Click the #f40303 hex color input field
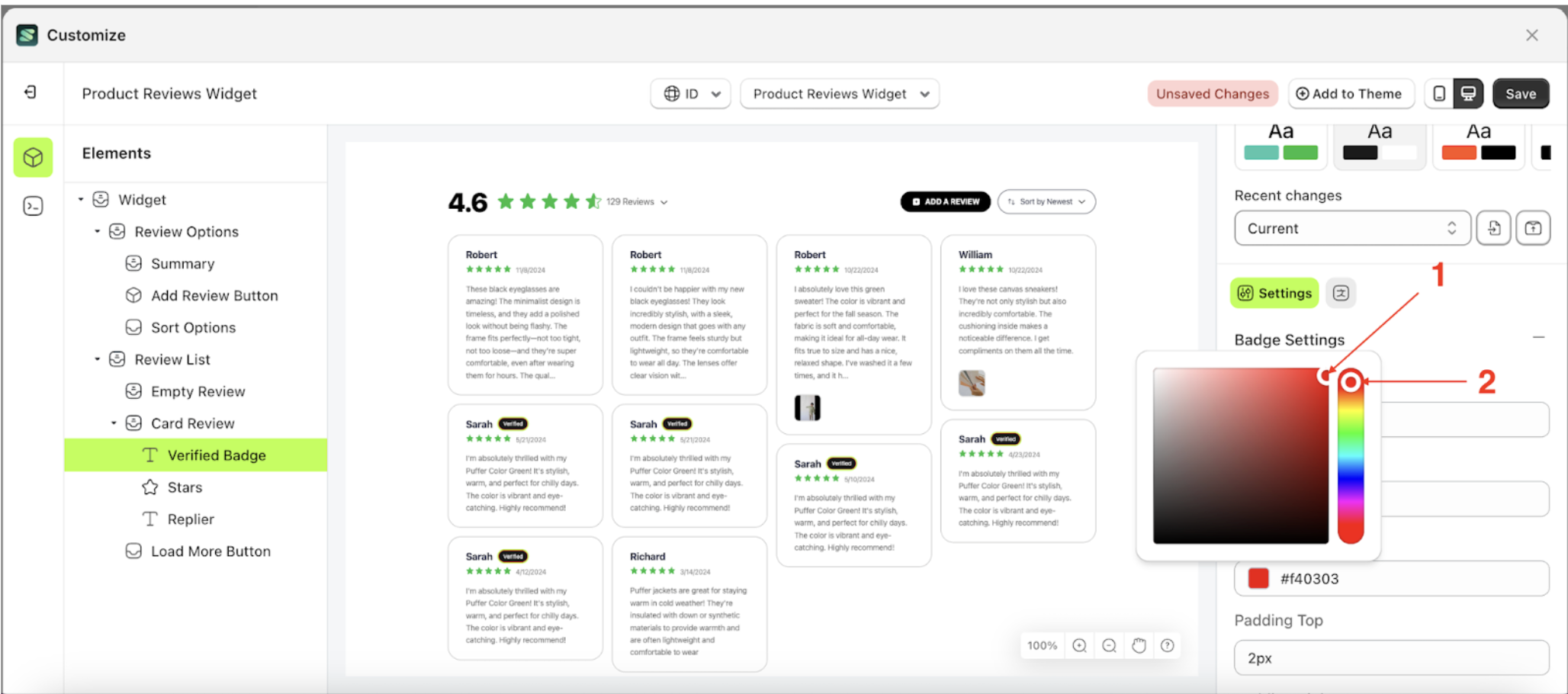The image size is (1568, 694). coord(1391,578)
